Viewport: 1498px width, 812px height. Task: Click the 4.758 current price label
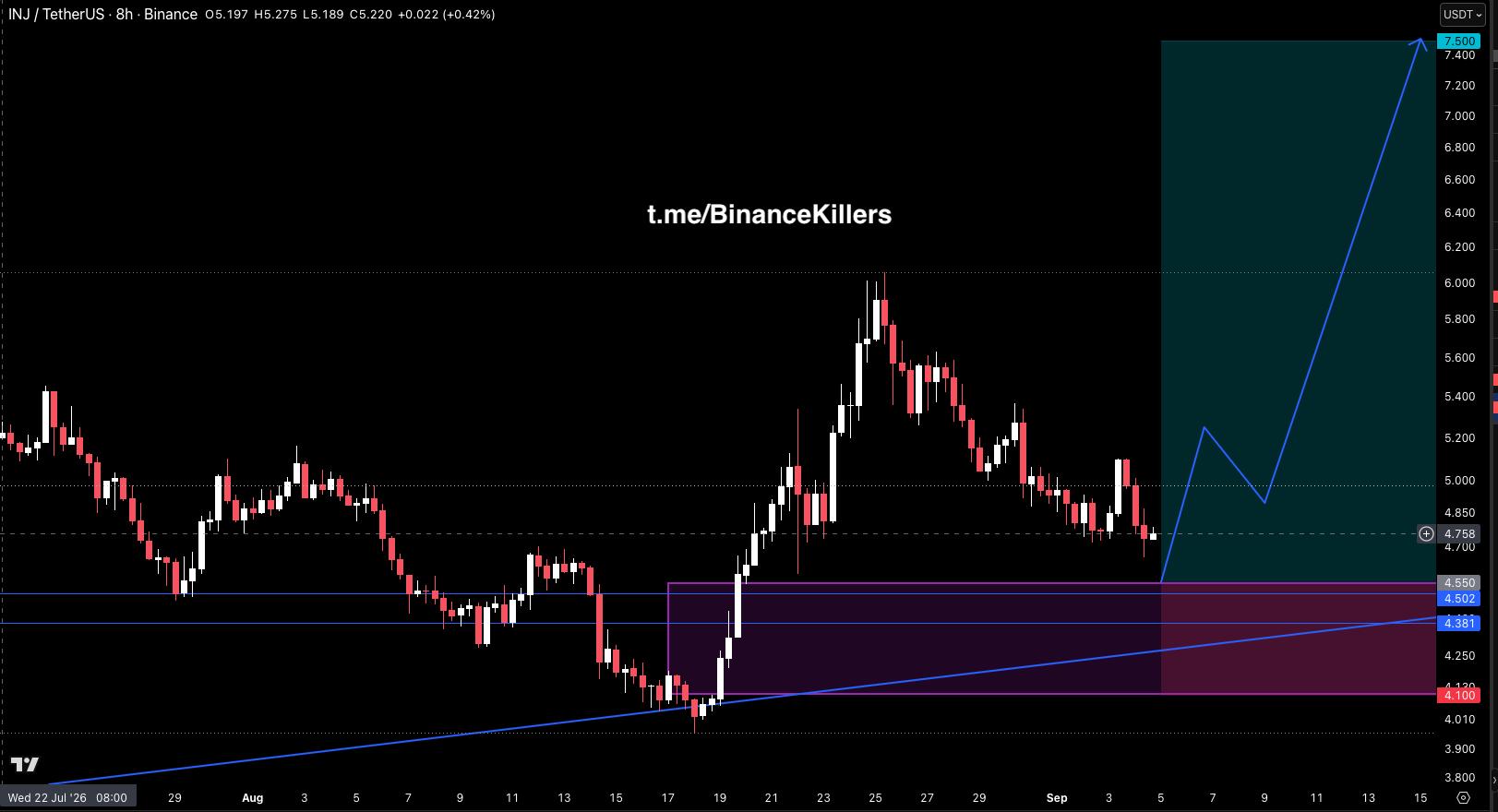(1459, 533)
